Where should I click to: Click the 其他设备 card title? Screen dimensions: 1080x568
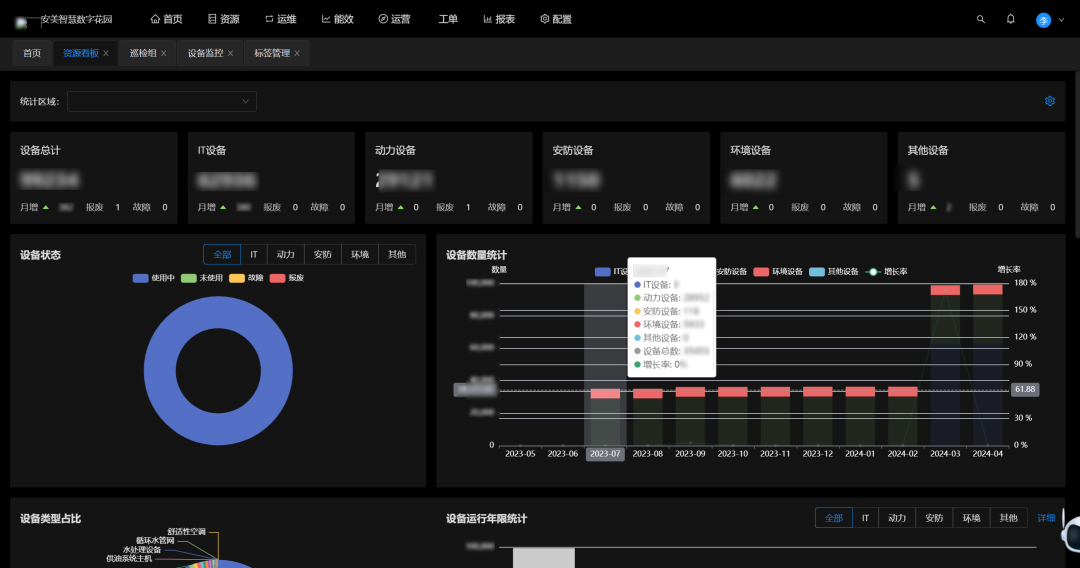point(928,150)
